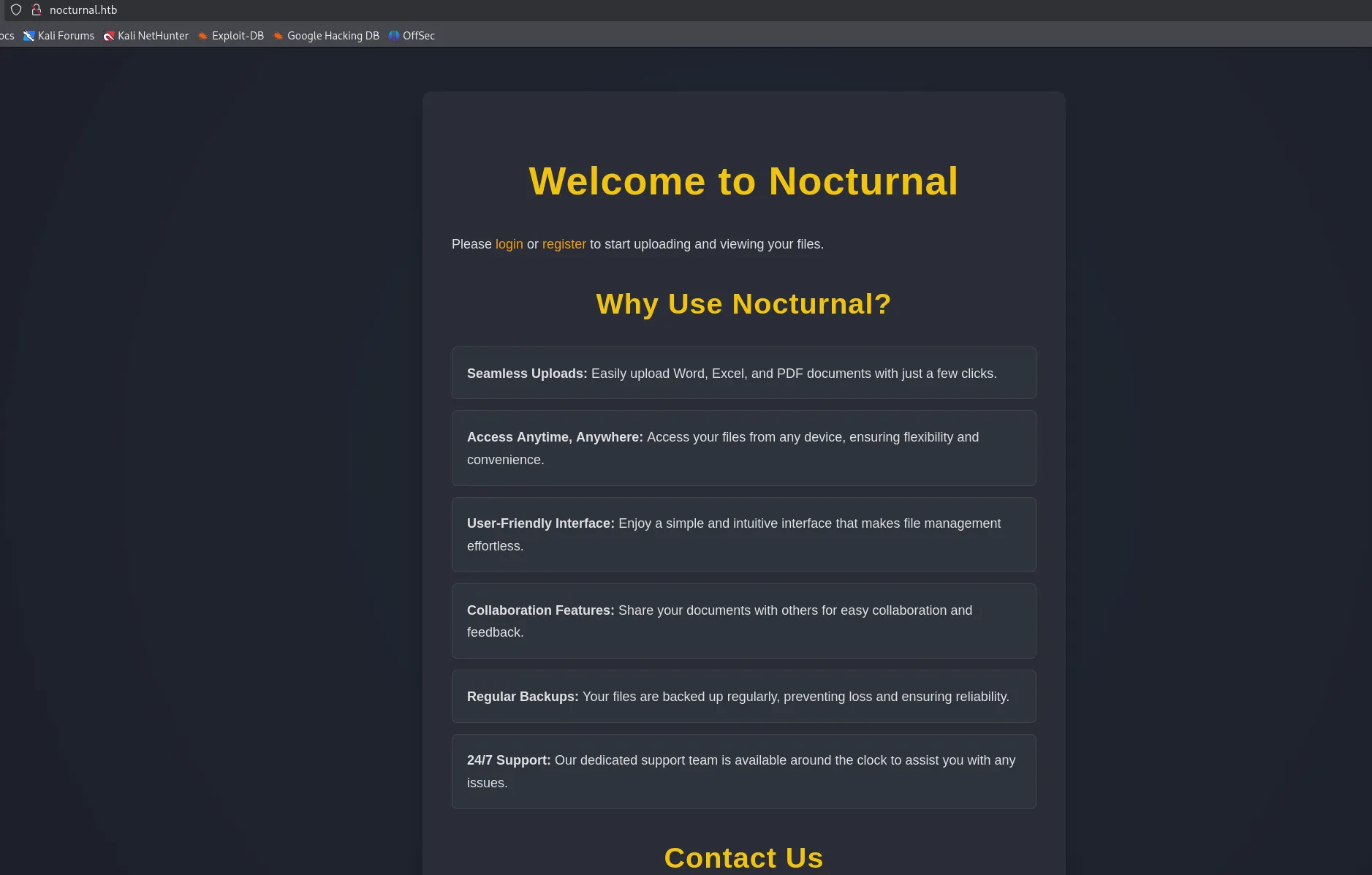Viewport: 1372px width, 875px height.
Task: Select the Access Anytime, Anywhere card
Action: (x=743, y=448)
